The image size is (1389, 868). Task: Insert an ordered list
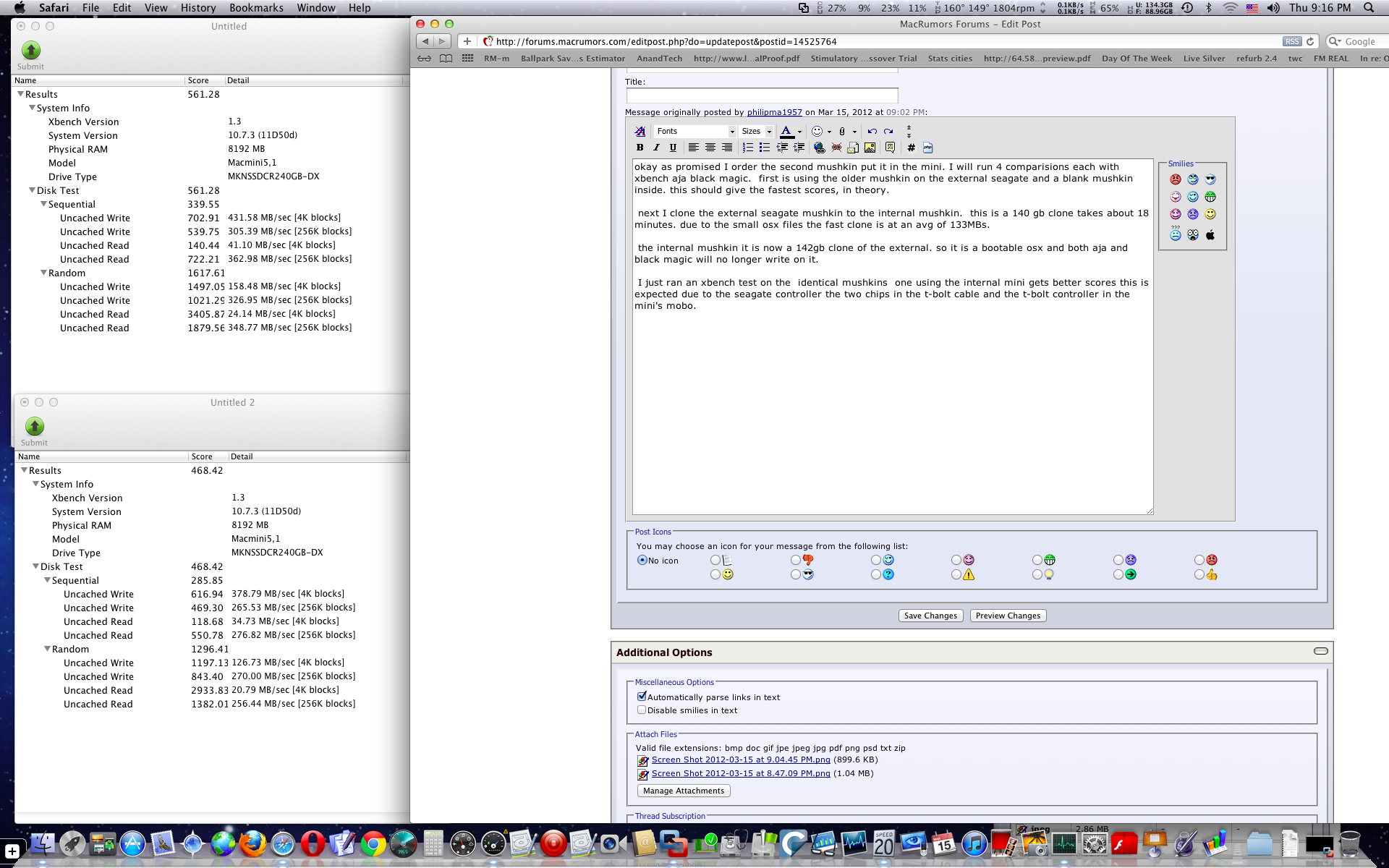pyautogui.click(x=748, y=148)
